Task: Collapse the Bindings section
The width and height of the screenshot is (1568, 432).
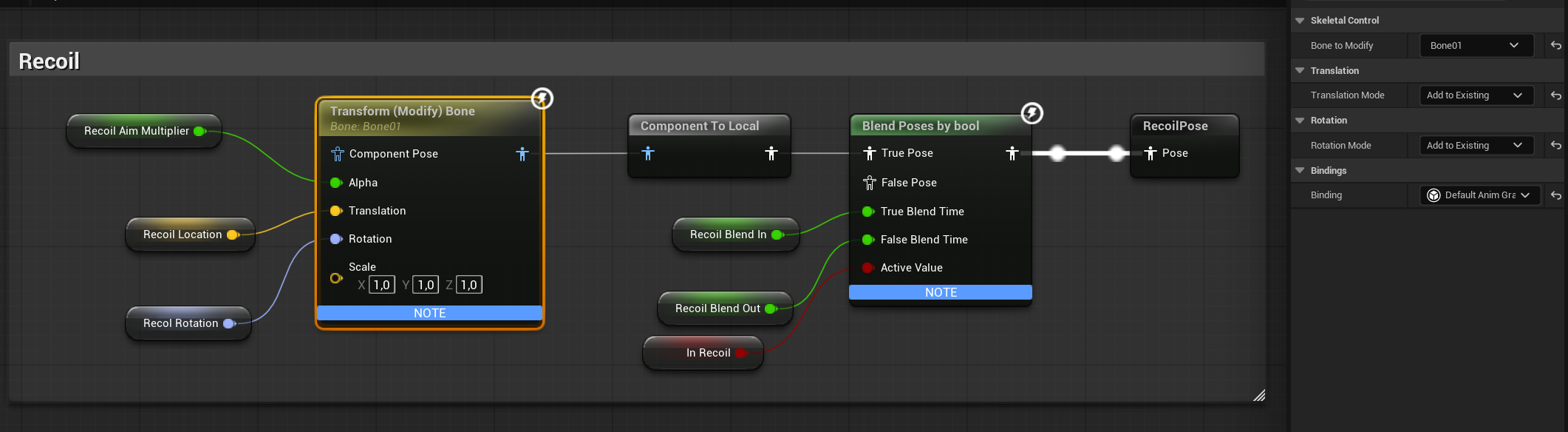Action: (1300, 171)
